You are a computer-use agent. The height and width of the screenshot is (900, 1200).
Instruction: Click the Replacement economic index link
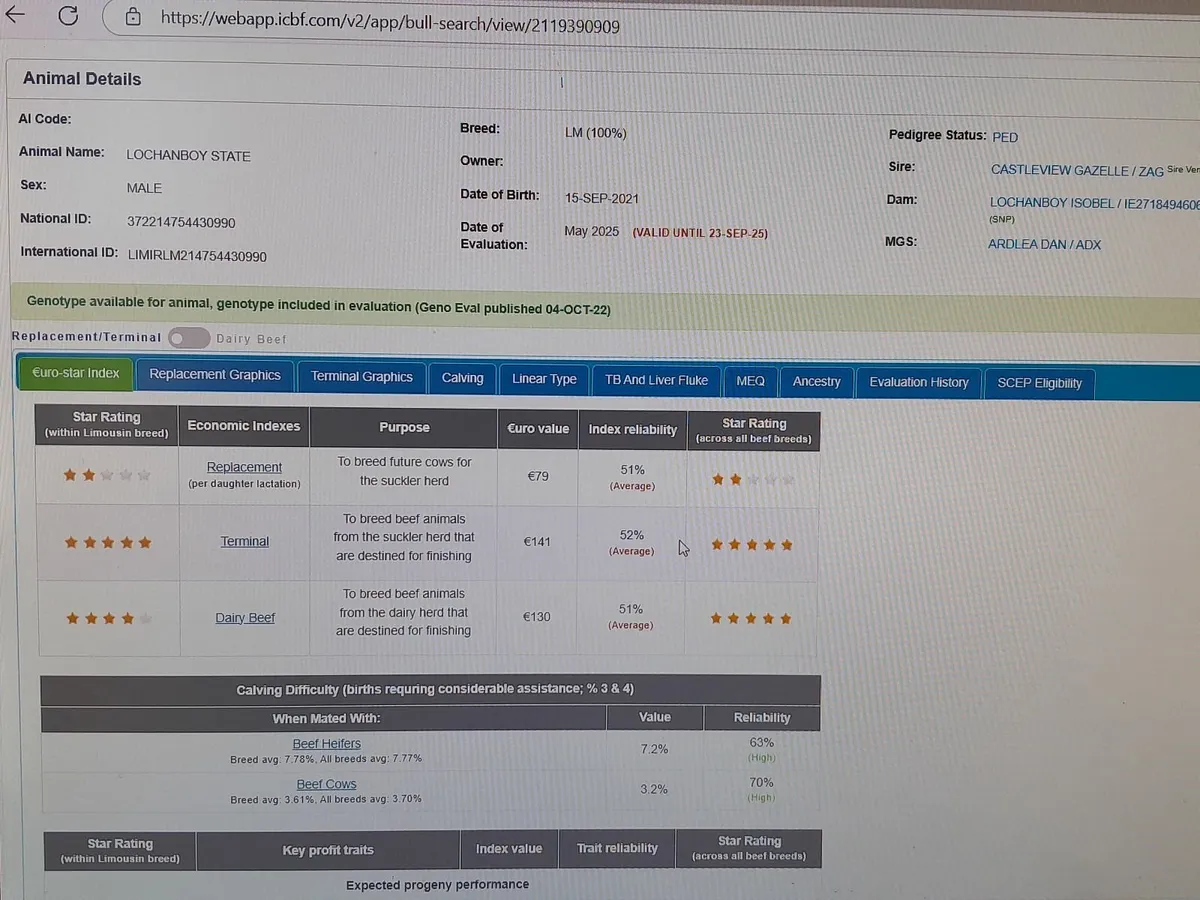(x=244, y=467)
